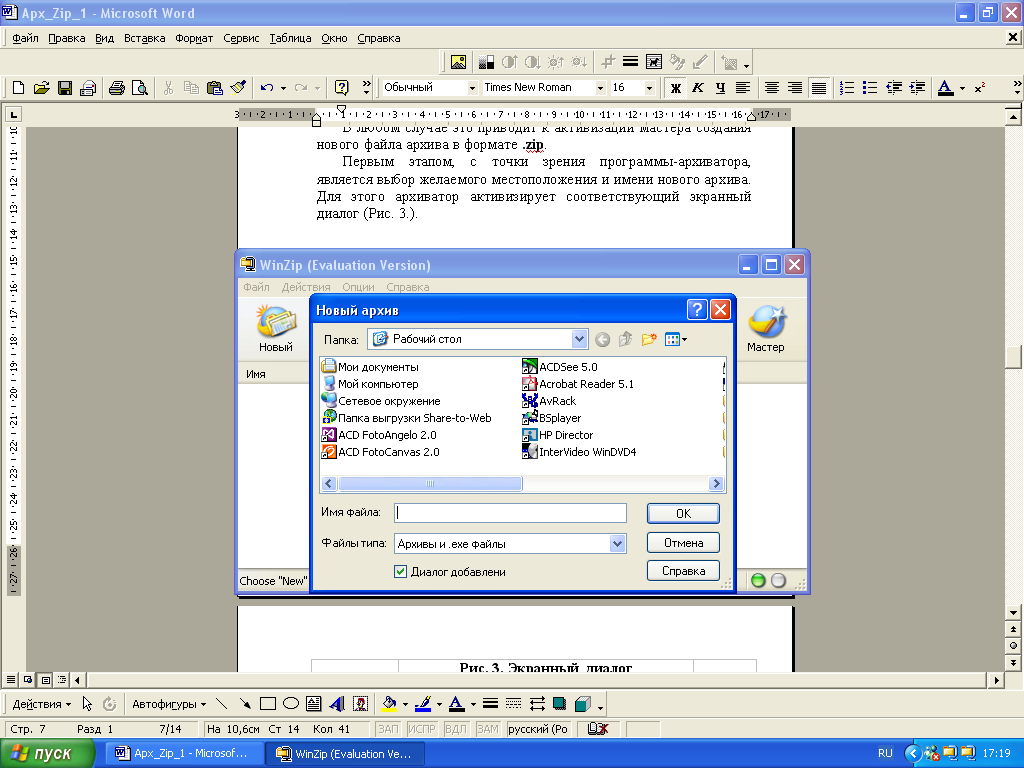Image resolution: width=1024 pixels, height=768 pixels.
Task: Toggle ИСПР track changes indicator
Action: 422,729
